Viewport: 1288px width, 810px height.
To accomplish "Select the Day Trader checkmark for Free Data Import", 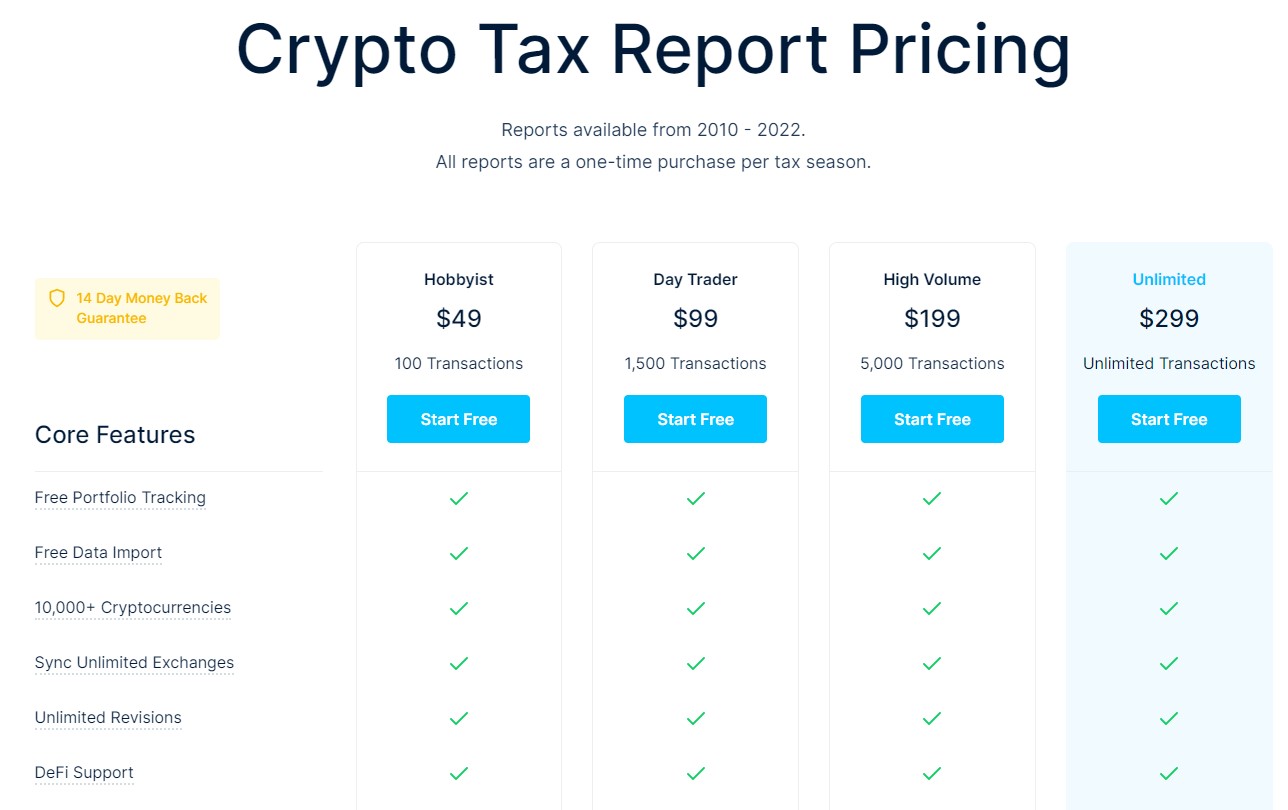I will [695, 553].
